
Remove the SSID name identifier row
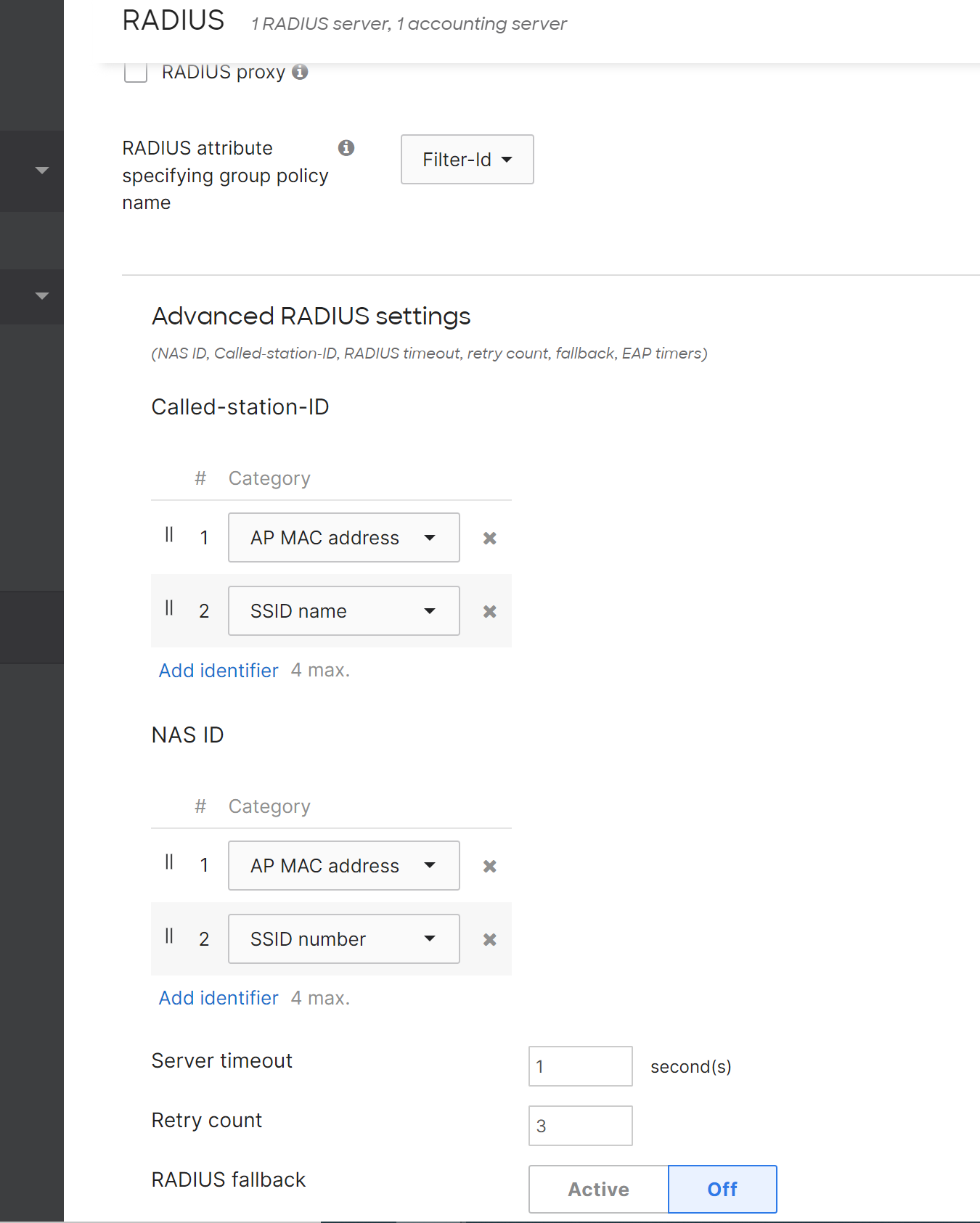tap(490, 612)
